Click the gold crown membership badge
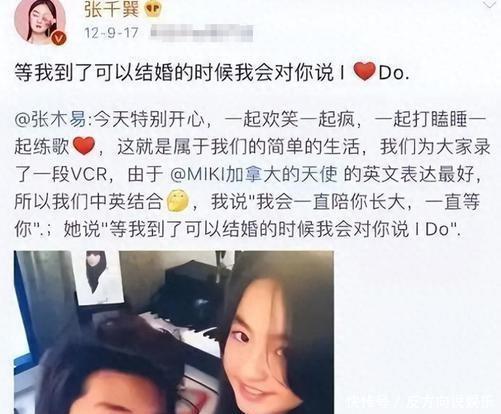 coord(153,9)
